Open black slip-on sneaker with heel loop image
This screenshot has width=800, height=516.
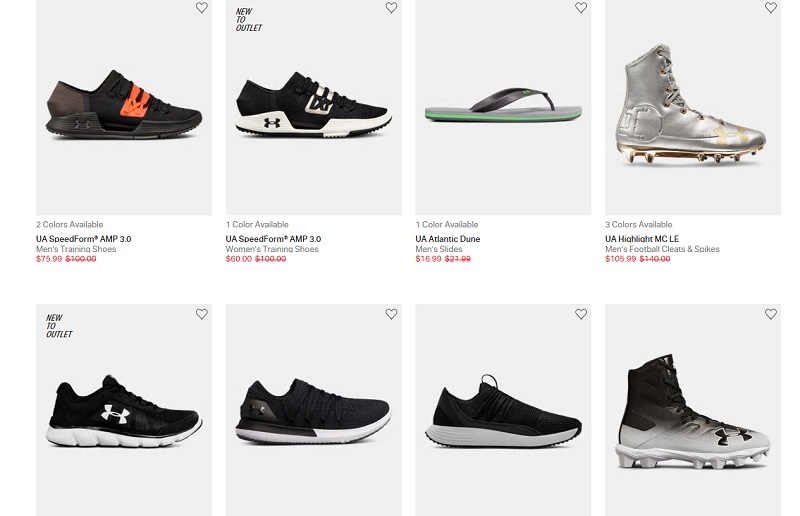tap(503, 410)
